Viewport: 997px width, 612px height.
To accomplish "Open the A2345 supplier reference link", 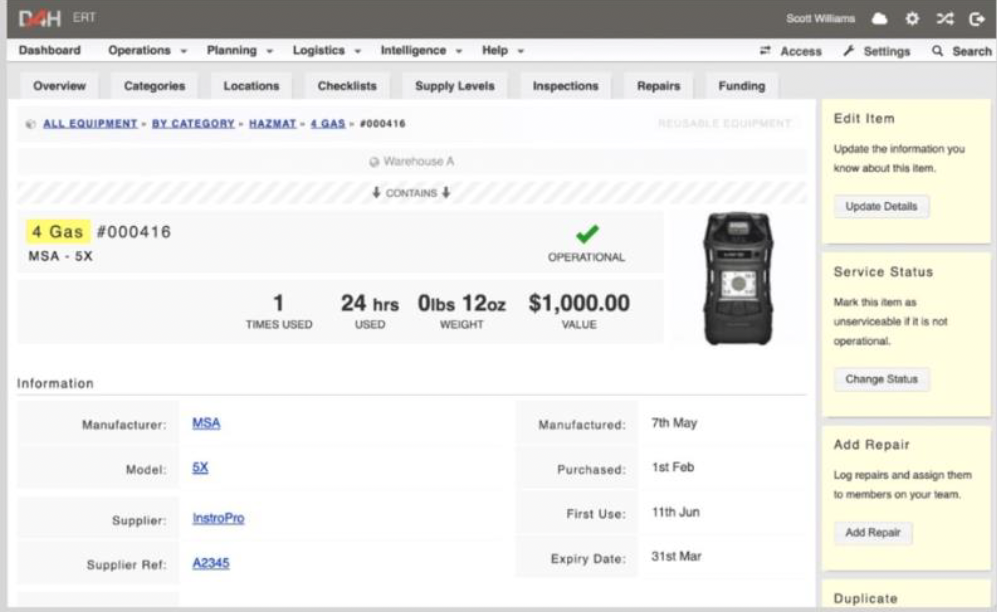I will [x=210, y=563].
